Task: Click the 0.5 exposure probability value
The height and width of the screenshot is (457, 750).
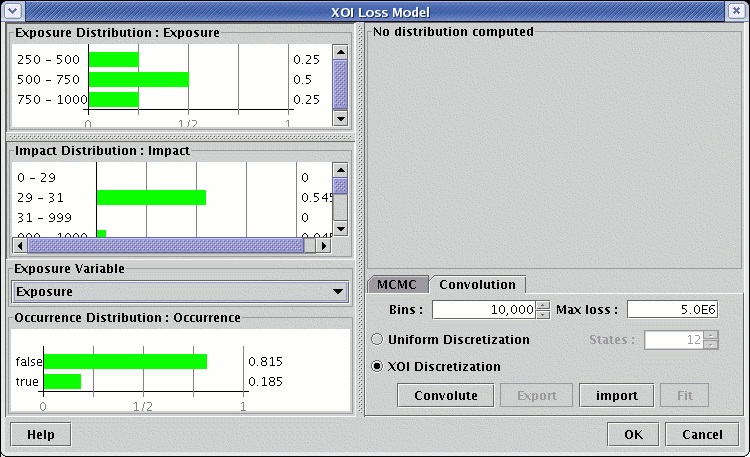Action: (302, 79)
